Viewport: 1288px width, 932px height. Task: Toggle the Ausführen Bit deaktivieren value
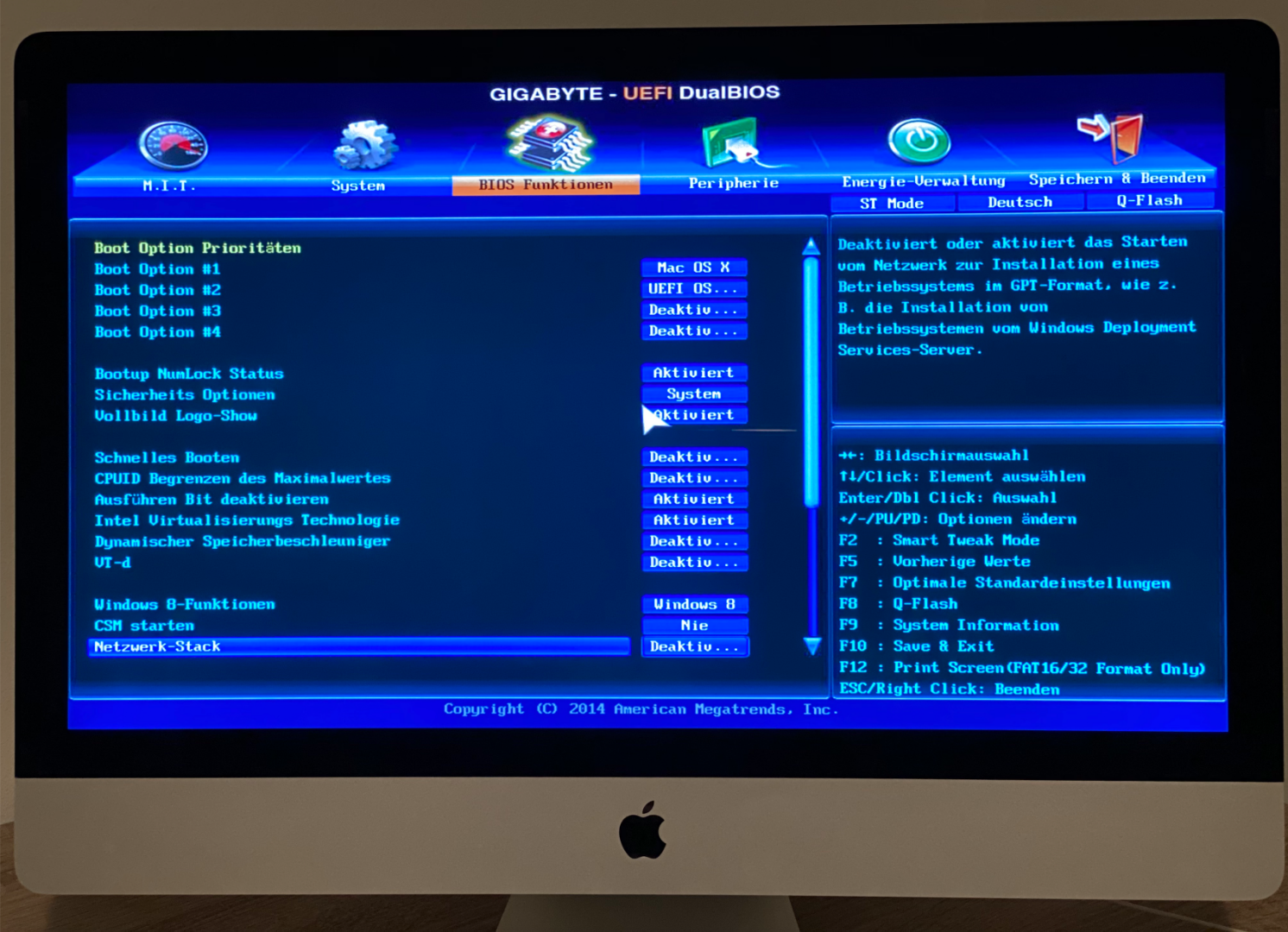click(694, 499)
